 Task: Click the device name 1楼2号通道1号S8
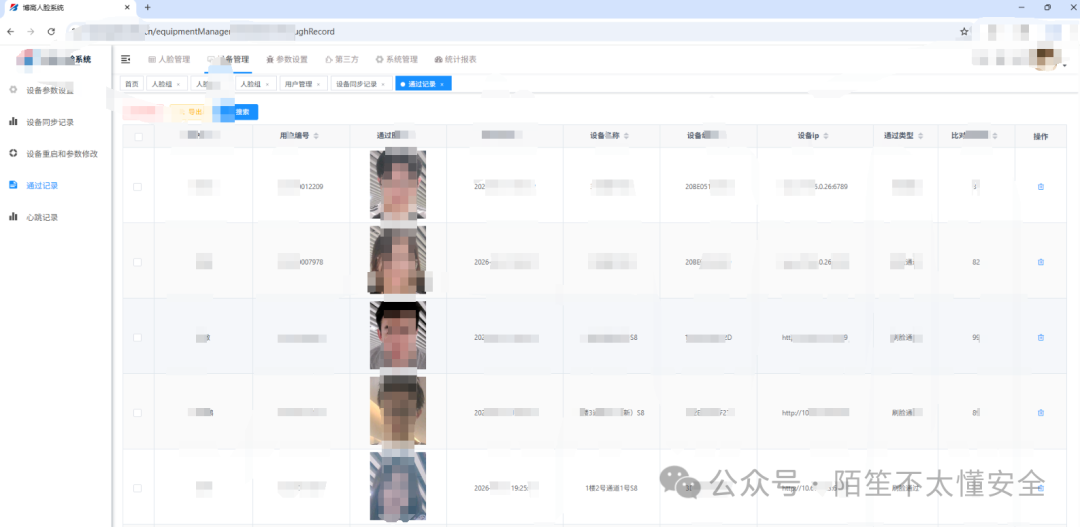(x=611, y=488)
